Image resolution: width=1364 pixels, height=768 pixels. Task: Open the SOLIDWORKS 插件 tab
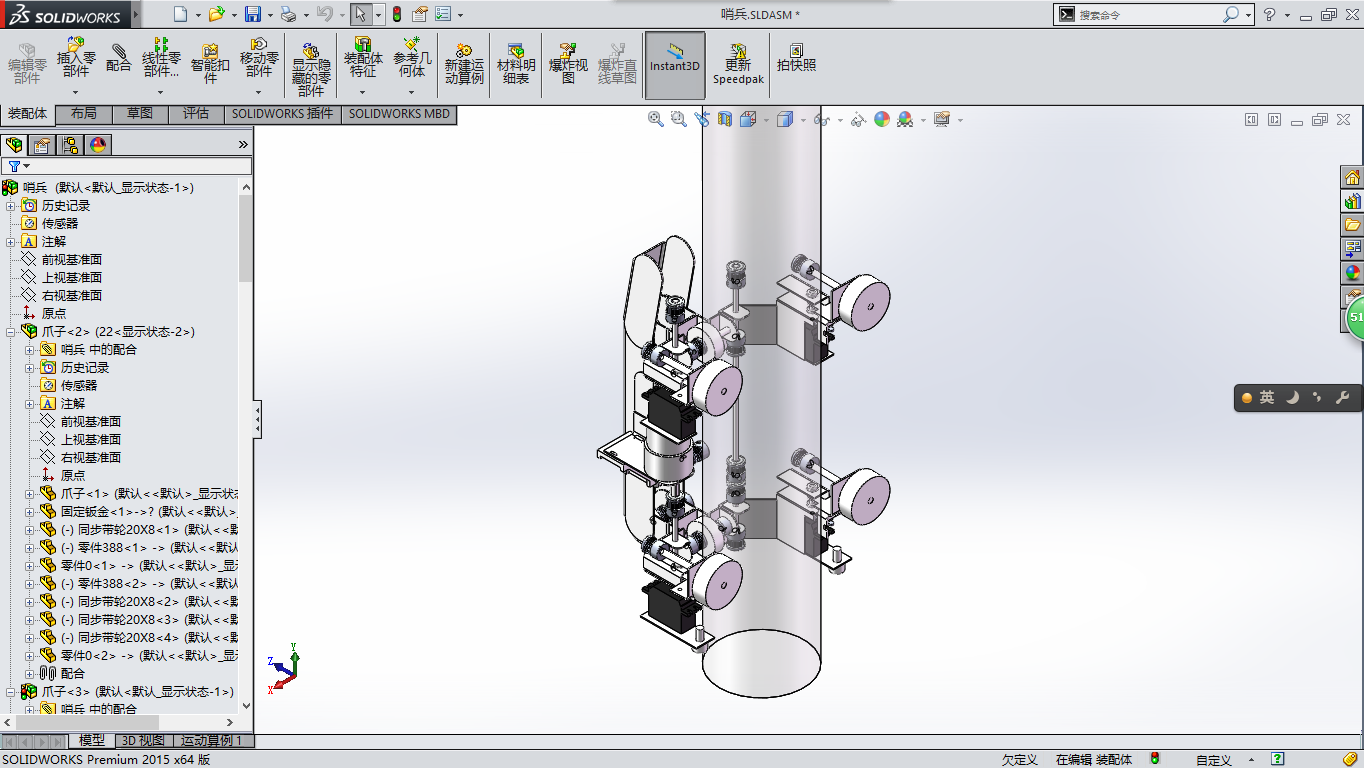283,114
